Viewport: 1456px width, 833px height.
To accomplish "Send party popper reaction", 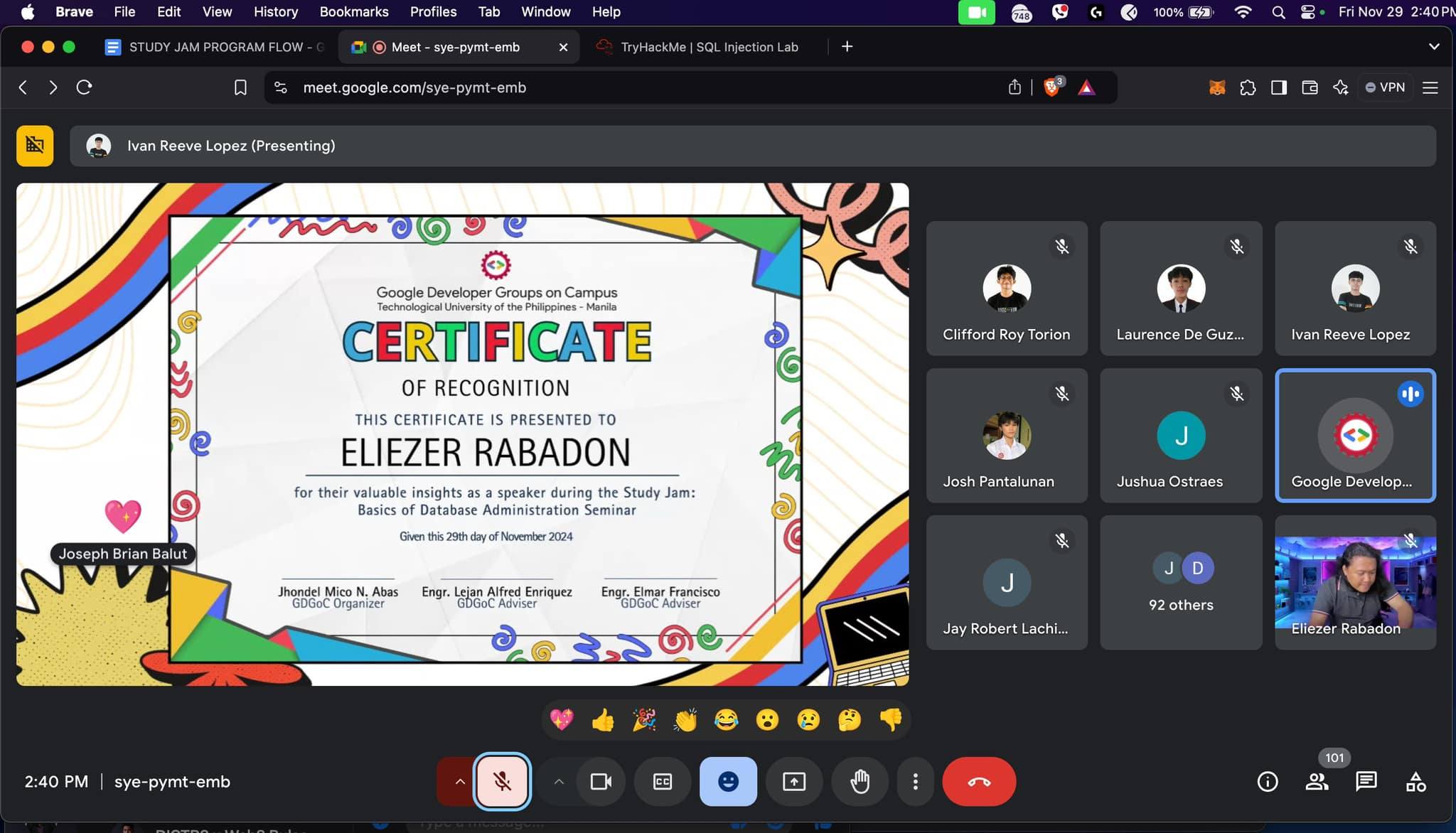I will 644,720.
